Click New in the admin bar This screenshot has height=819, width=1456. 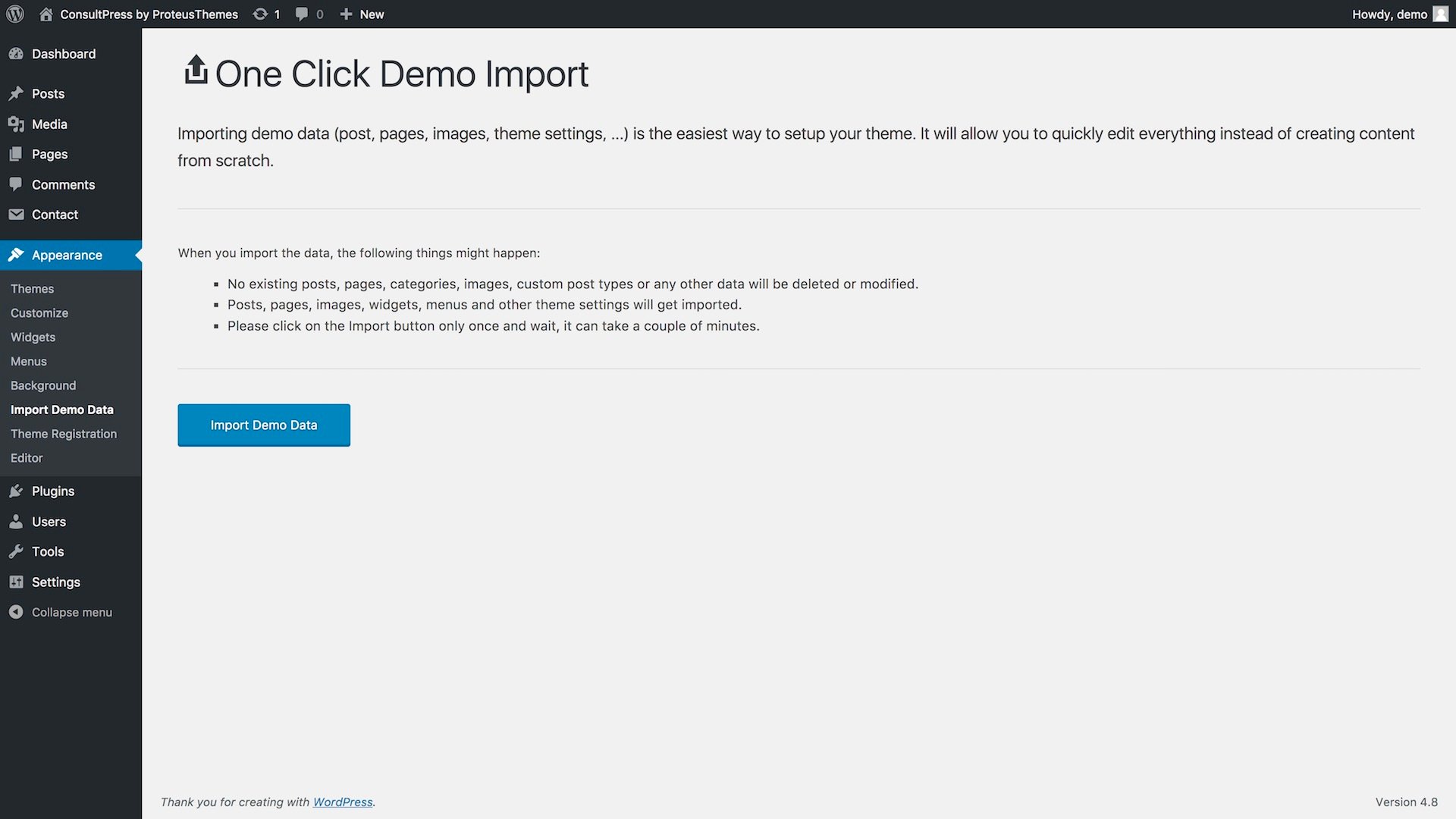pyautogui.click(x=372, y=14)
